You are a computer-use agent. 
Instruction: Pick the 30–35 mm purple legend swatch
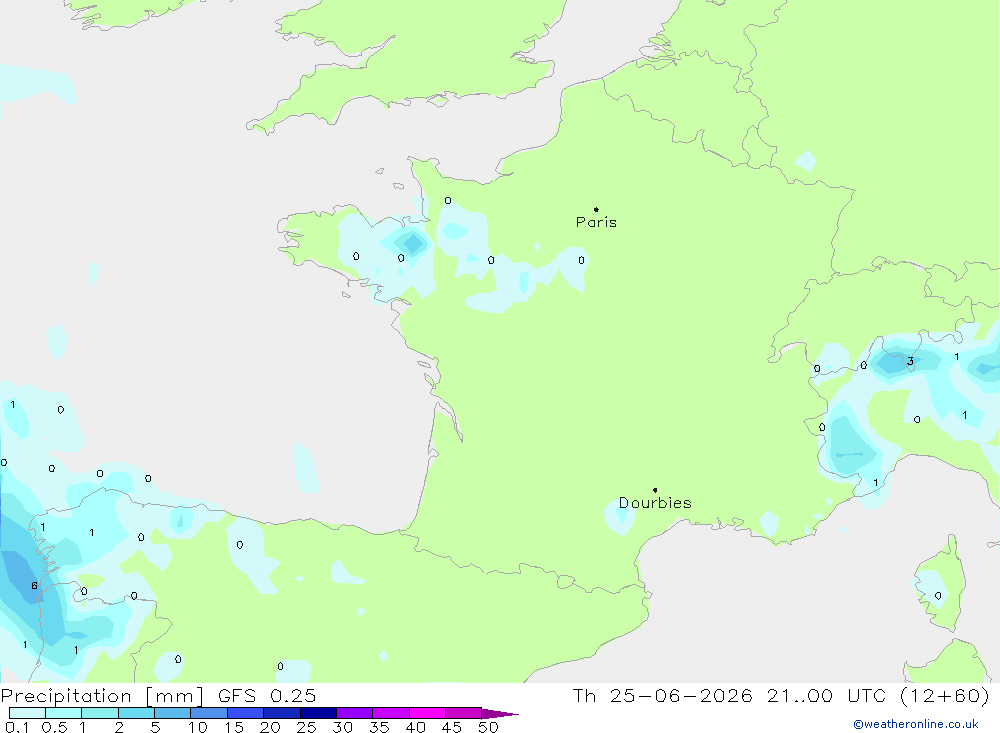click(354, 713)
